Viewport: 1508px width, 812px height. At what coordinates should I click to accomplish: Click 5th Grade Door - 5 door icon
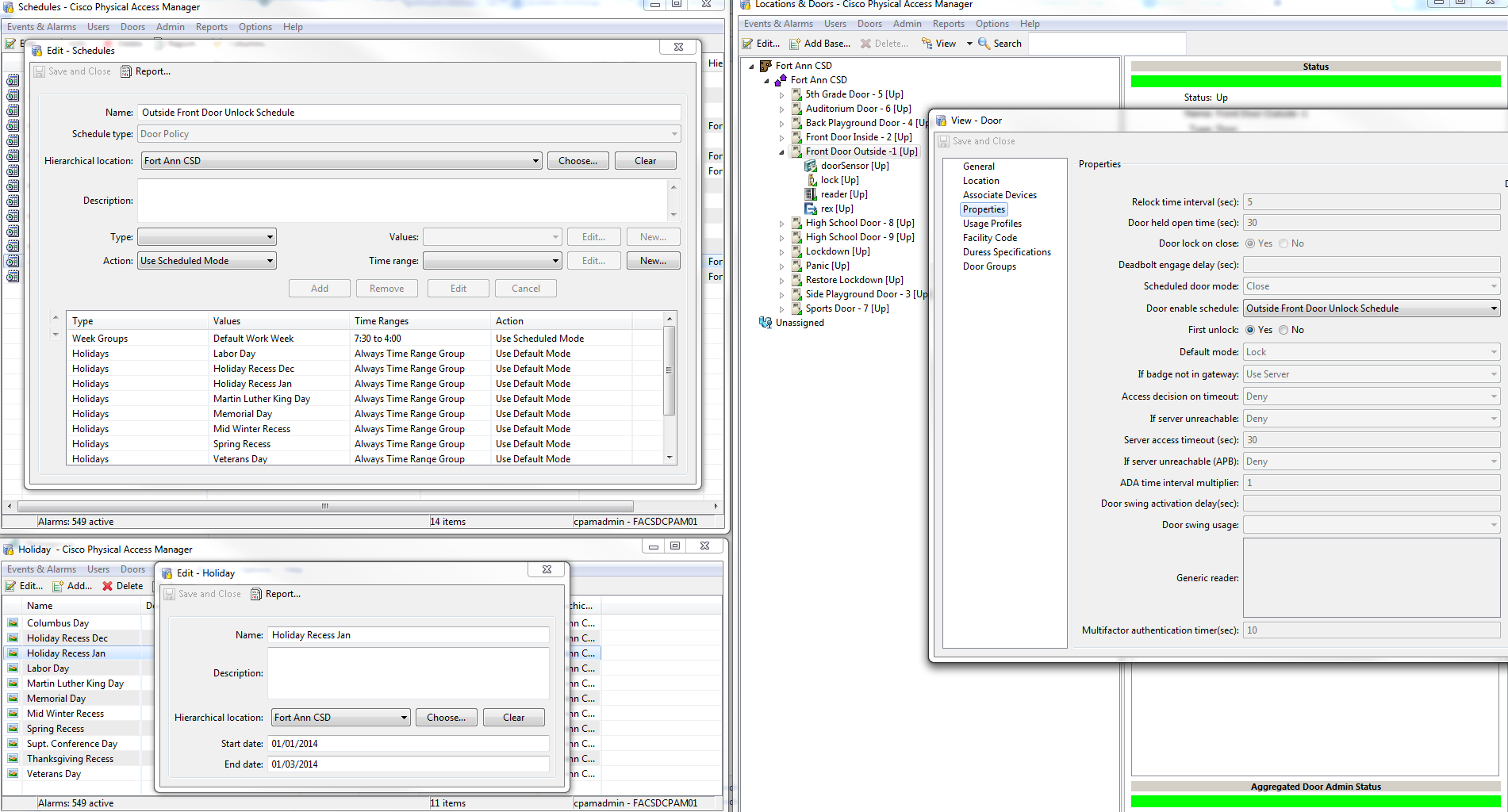tap(796, 94)
